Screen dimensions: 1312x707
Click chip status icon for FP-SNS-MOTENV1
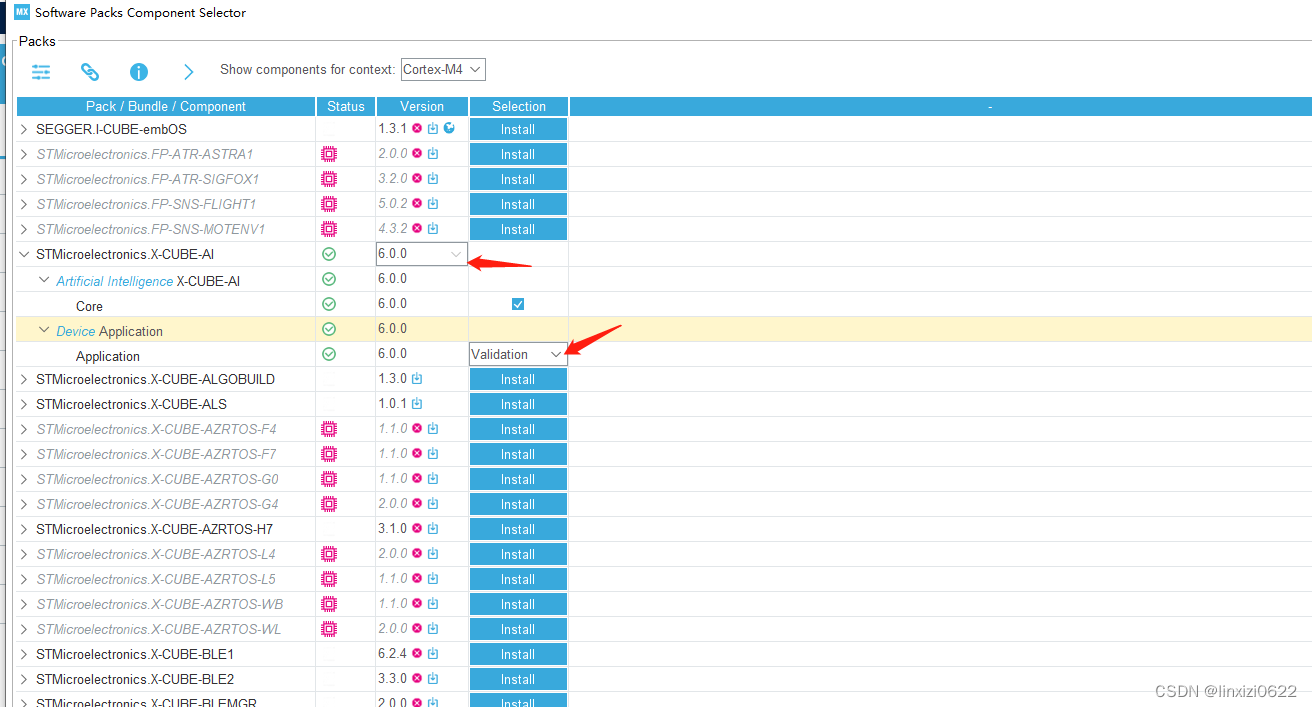click(x=329, y=229)
